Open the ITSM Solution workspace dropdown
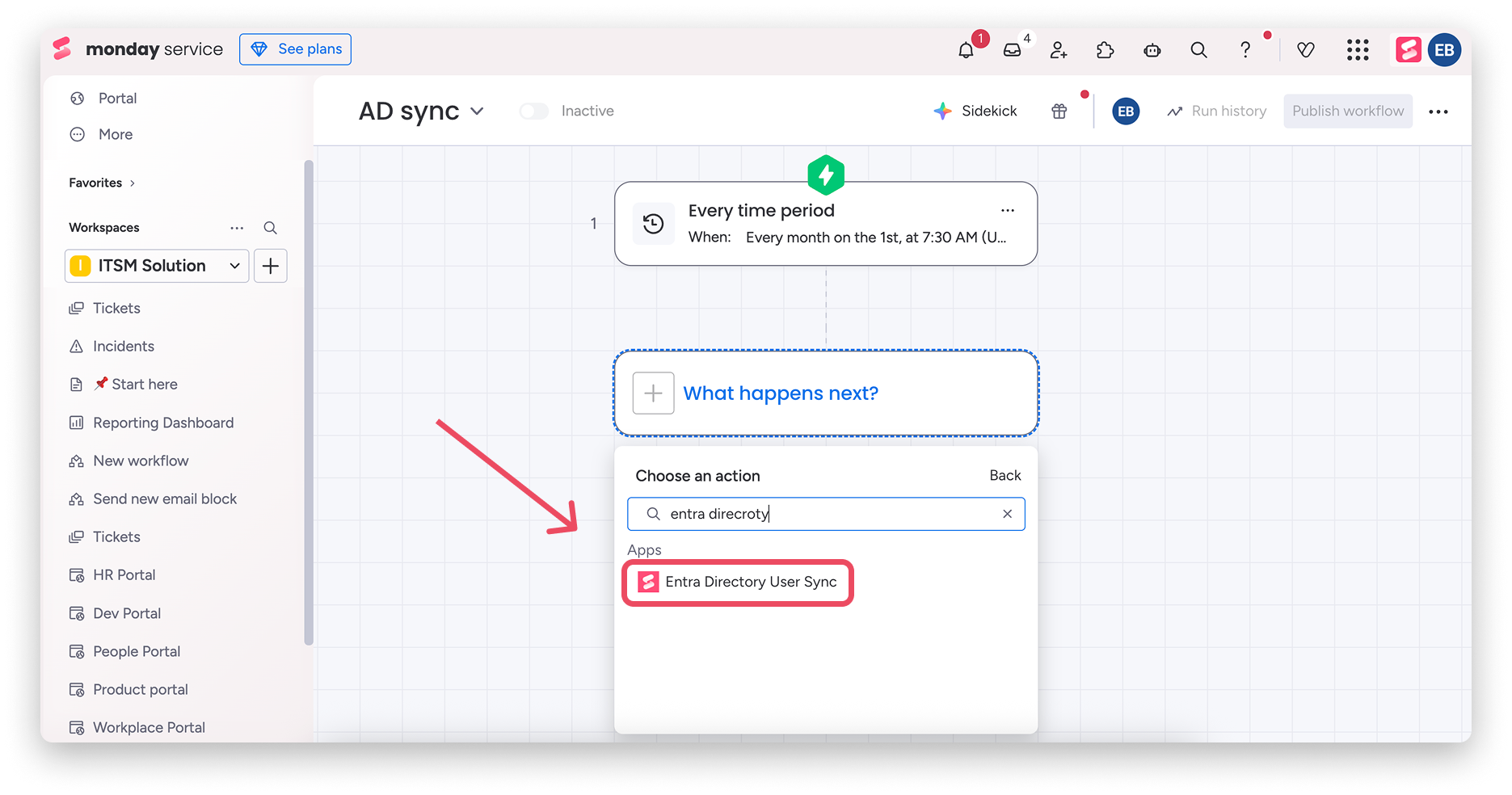This screenshot has width=1512, height=795. (157, 266)
